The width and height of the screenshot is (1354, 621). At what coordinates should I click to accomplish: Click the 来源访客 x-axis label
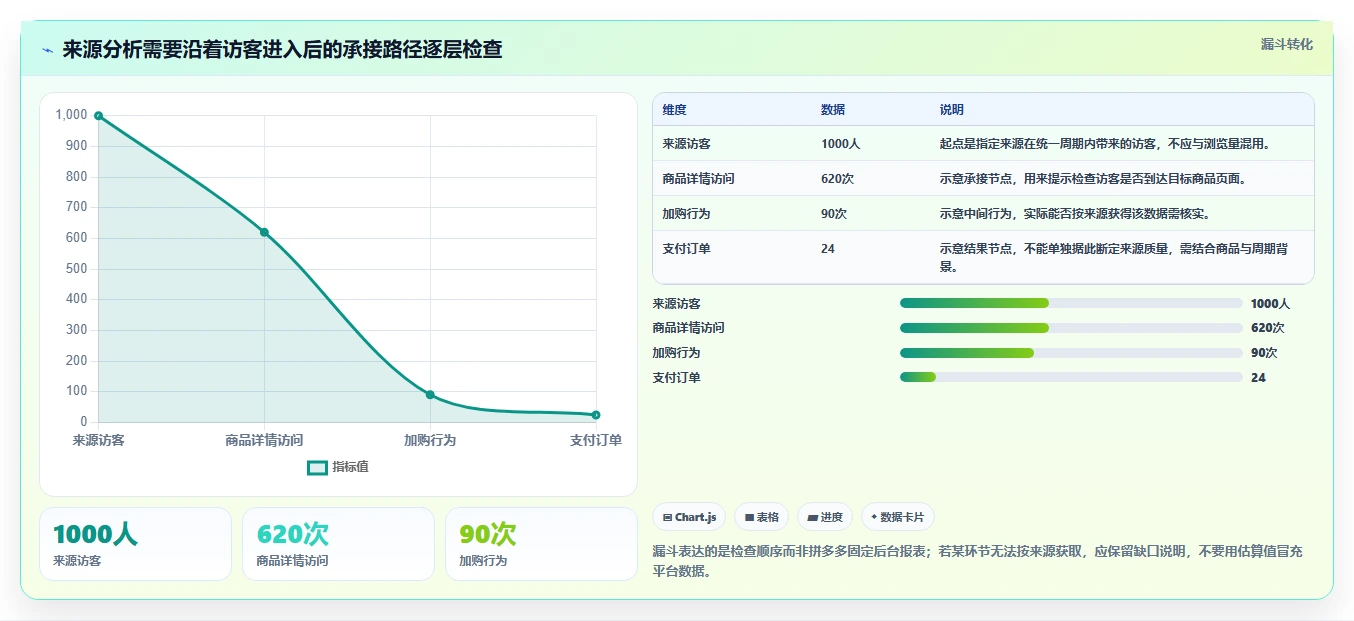click(98, 440)
